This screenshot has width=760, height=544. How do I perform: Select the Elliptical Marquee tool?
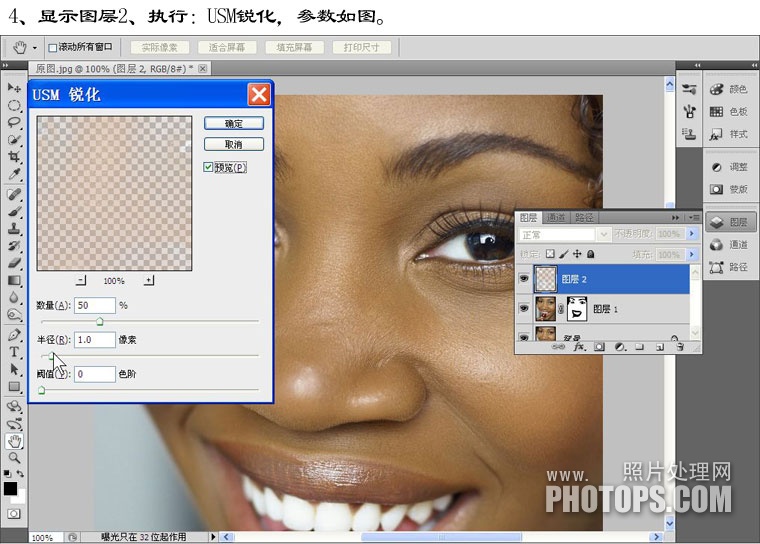[14, 105]
